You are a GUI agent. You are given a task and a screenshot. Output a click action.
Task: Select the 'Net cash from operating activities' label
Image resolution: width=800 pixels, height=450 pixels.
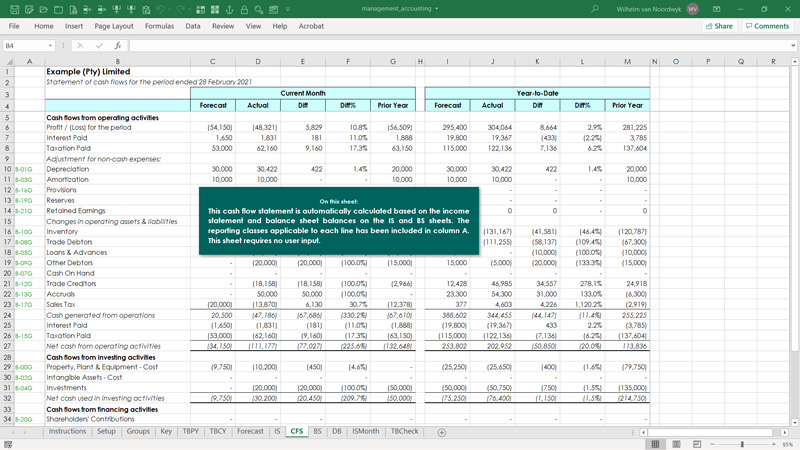tap(104, 346)
